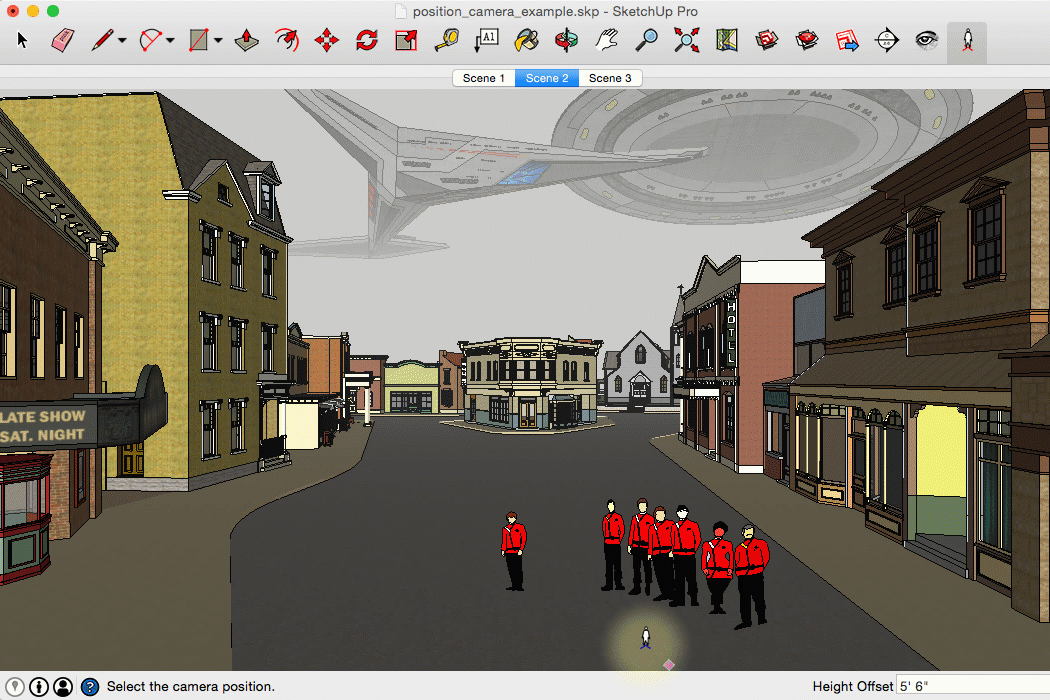The width and height of the screenshot is (1050, 700).
Task: Choose the pink Eraser tool
Action: (x=62, y=40)
